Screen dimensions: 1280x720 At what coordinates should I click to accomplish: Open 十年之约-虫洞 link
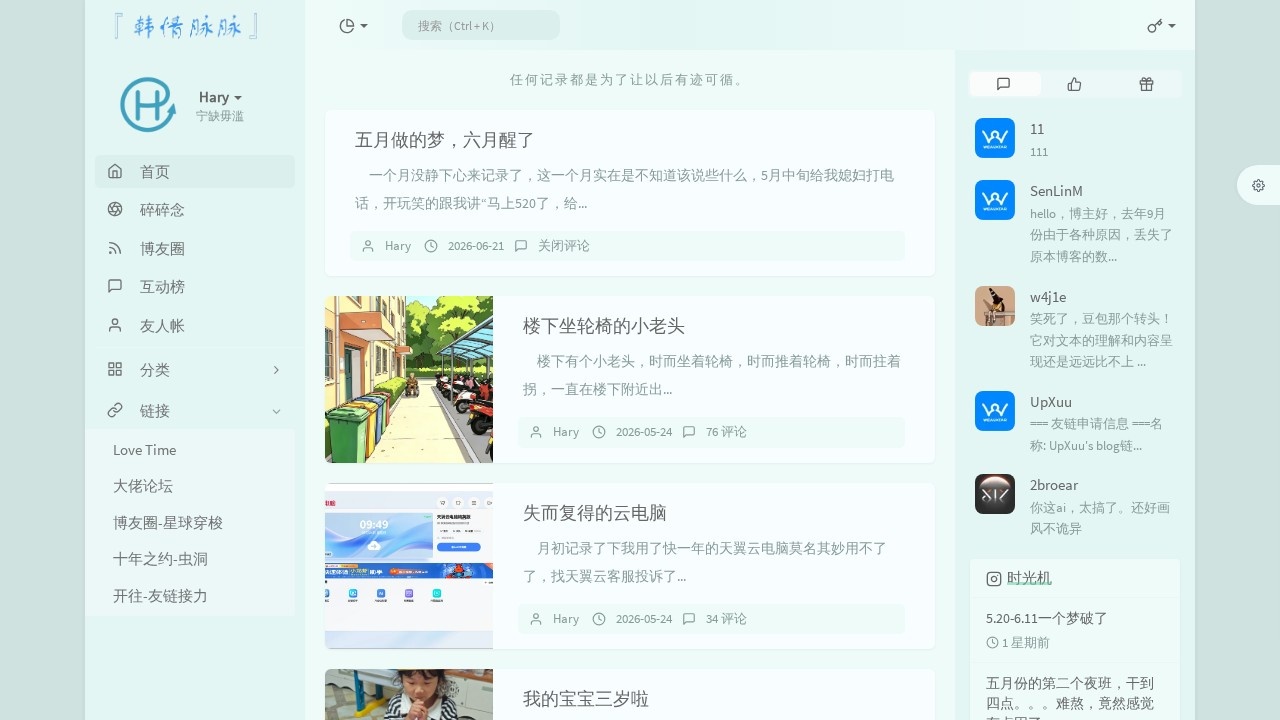(160, 559)
